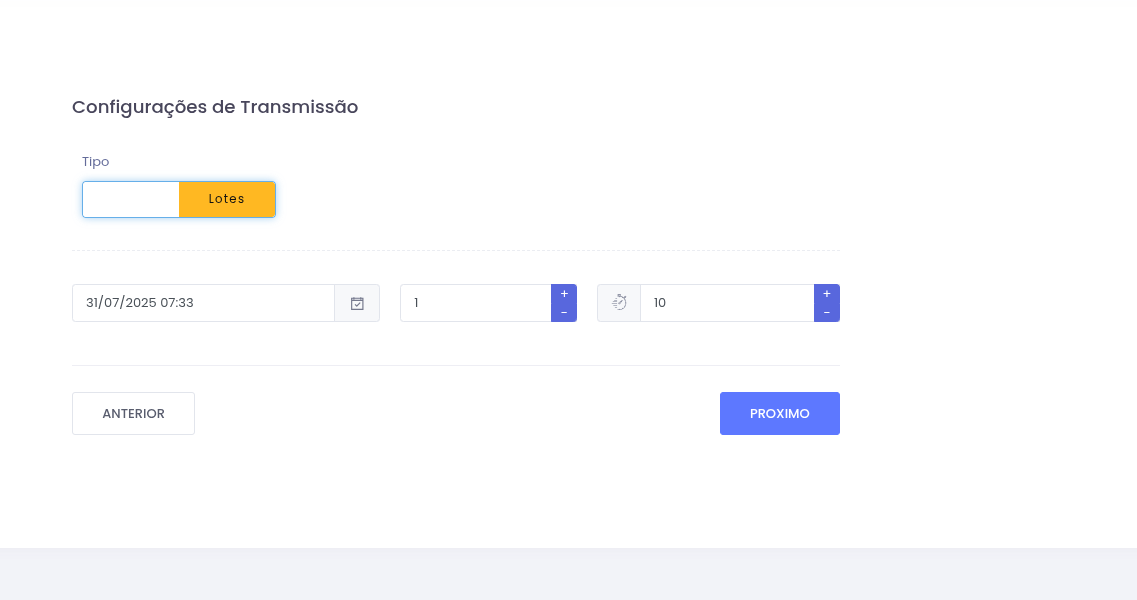
Task: Click the year 2025 in the date field
Action: (x=141, y=303)
